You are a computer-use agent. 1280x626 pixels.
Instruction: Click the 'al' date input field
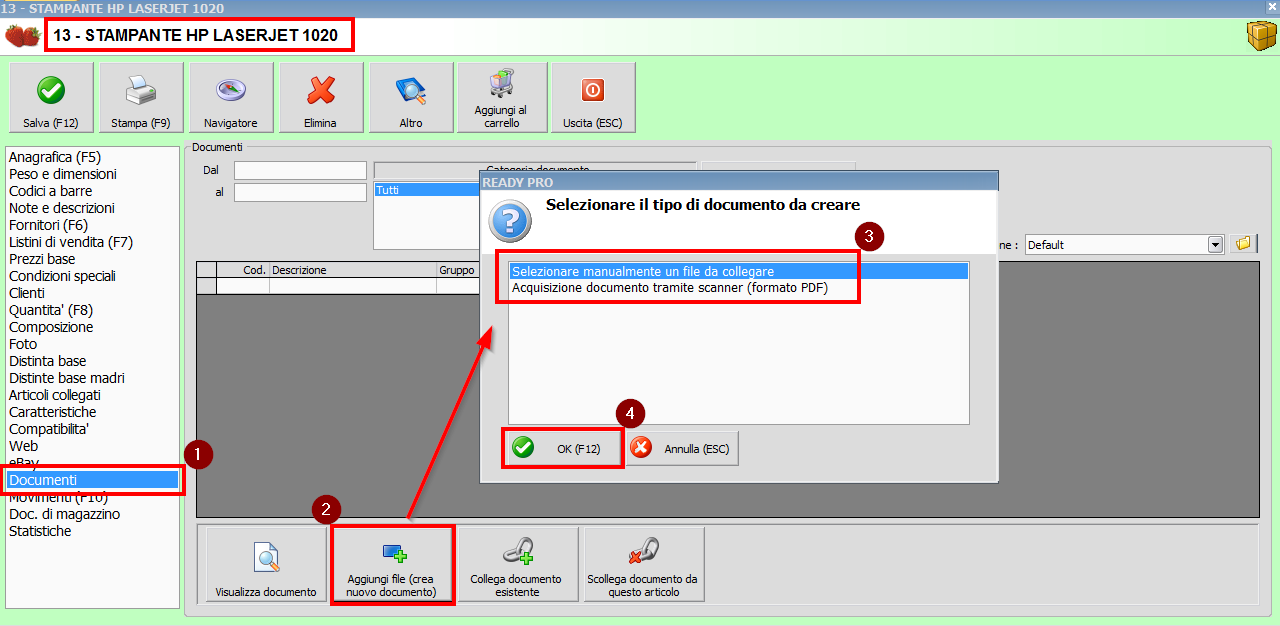[x=300, y=192]
